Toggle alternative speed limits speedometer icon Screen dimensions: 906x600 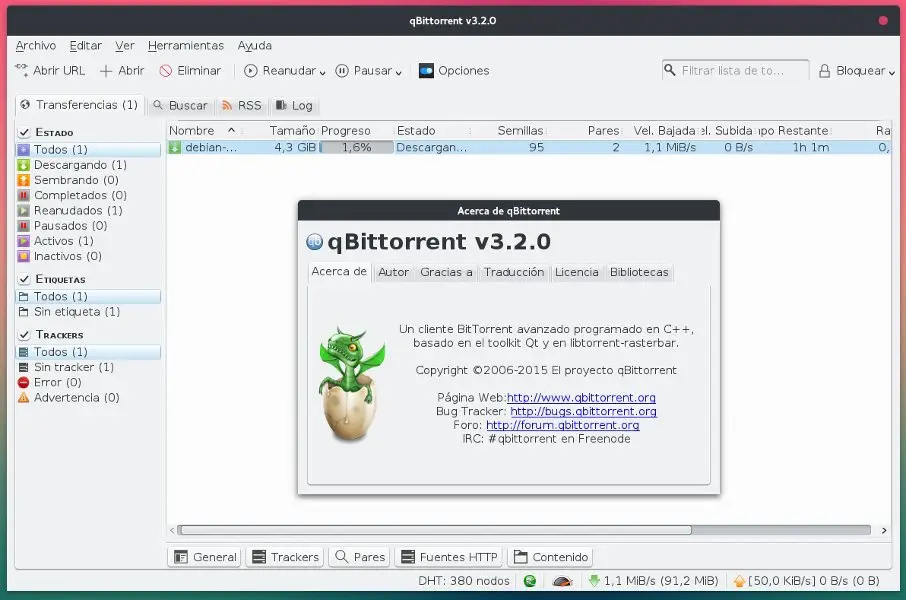562,581
